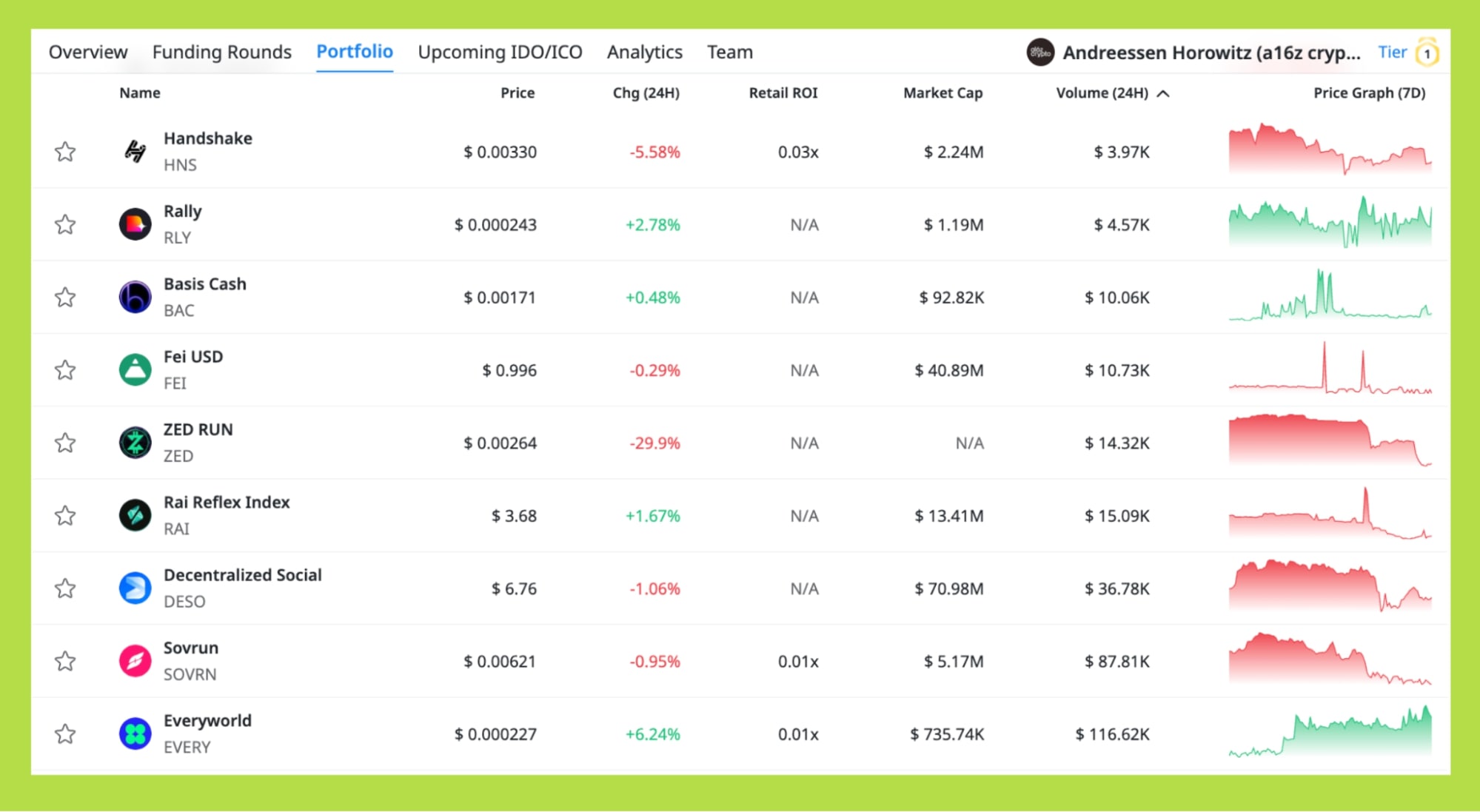This screenshot has height=812, width=1480.
Task: Sort table by Market Cap column
Action: [942, 93]
